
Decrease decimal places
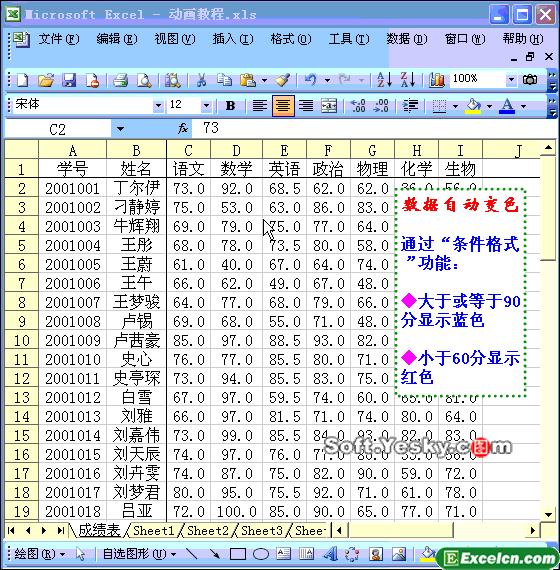(x=381, y=106)
